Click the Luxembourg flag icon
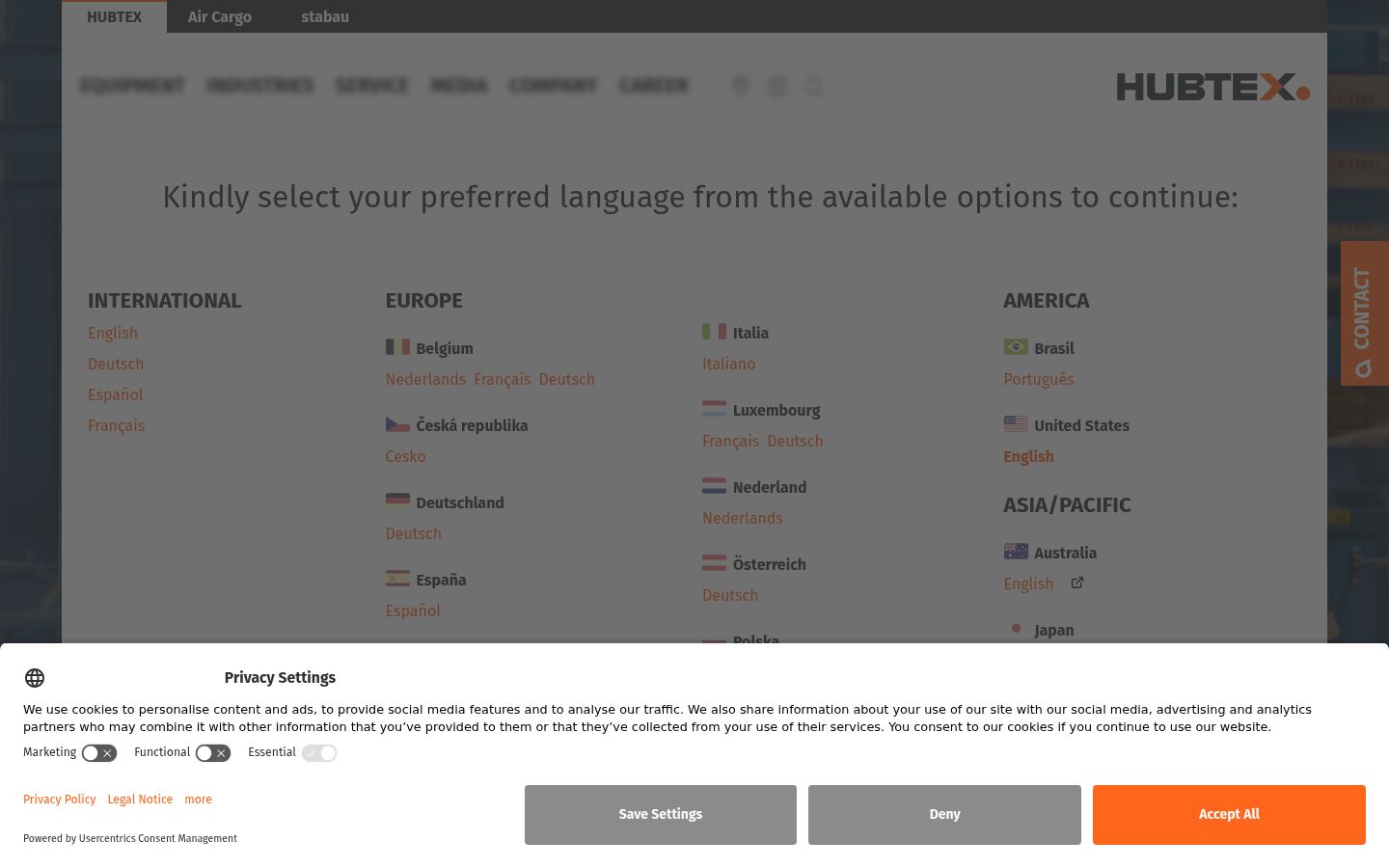This screenshot has height=868, width=1389. click(x=714, y=408)
